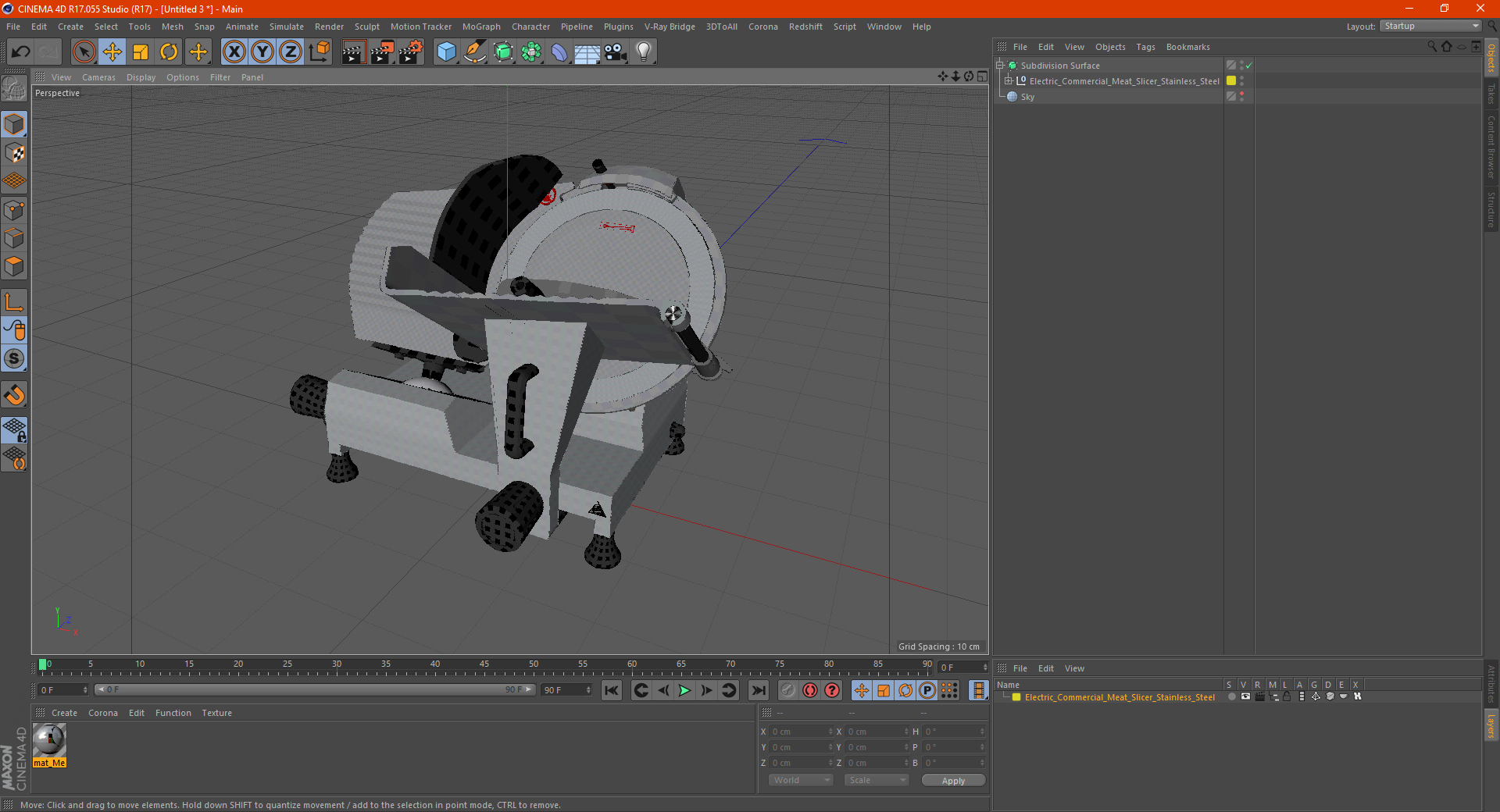This screenshot has height=812, width=1500.
Task: Click the Light bulb icon
Action: click(644, 52)
